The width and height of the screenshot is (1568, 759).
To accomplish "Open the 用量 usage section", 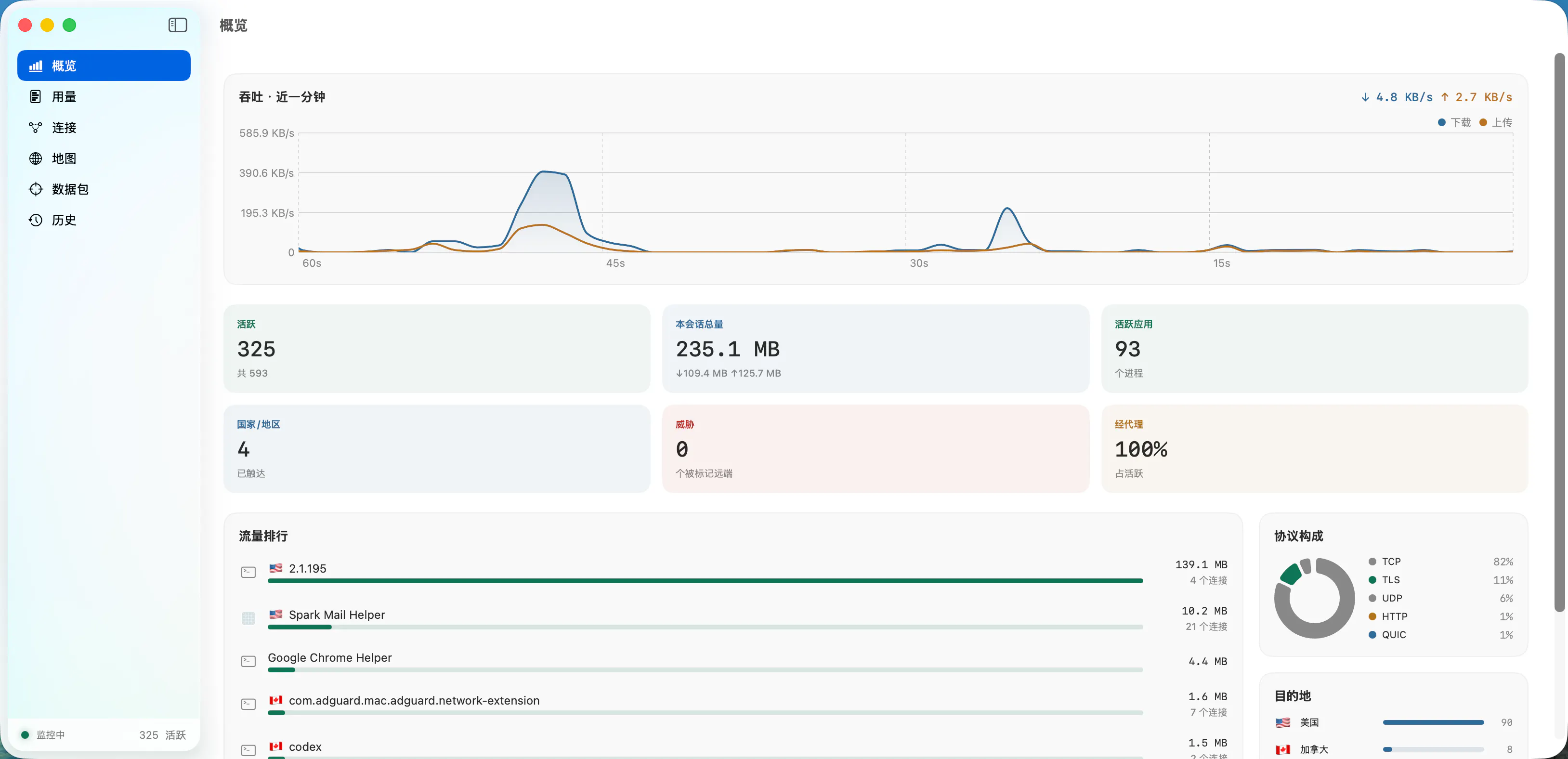I will (x=104, y=97).
